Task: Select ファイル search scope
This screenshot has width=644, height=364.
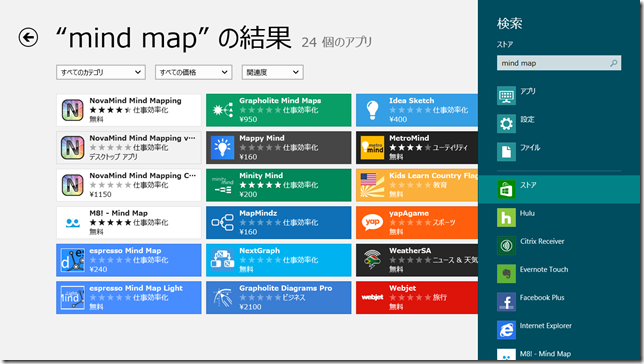Action: [x=559, y=152]
